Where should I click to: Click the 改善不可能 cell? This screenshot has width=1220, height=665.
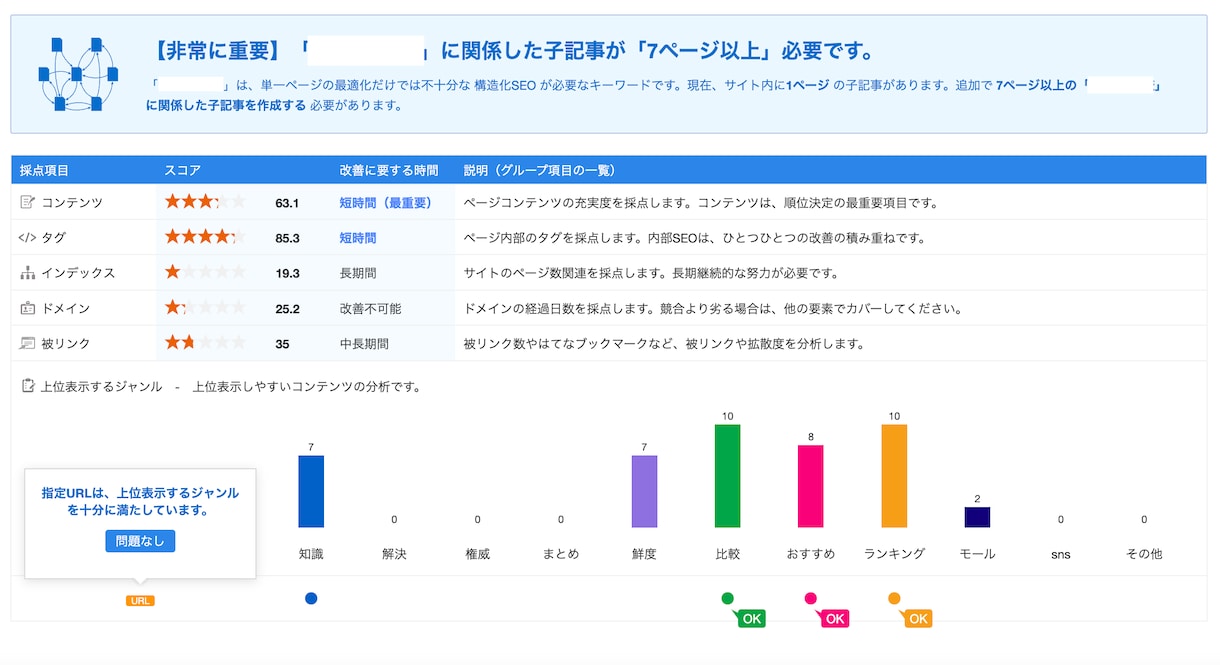point(370,309)
